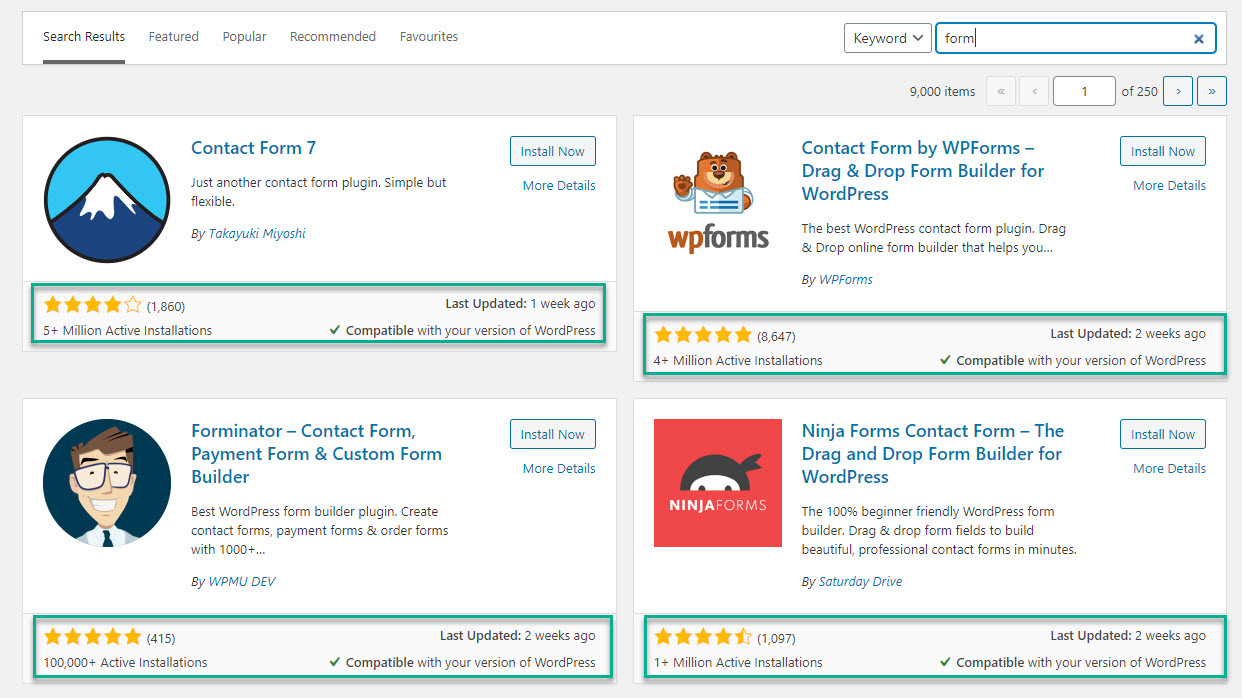
Task: Click the current page number field
Action: (x=1084, y=91)
